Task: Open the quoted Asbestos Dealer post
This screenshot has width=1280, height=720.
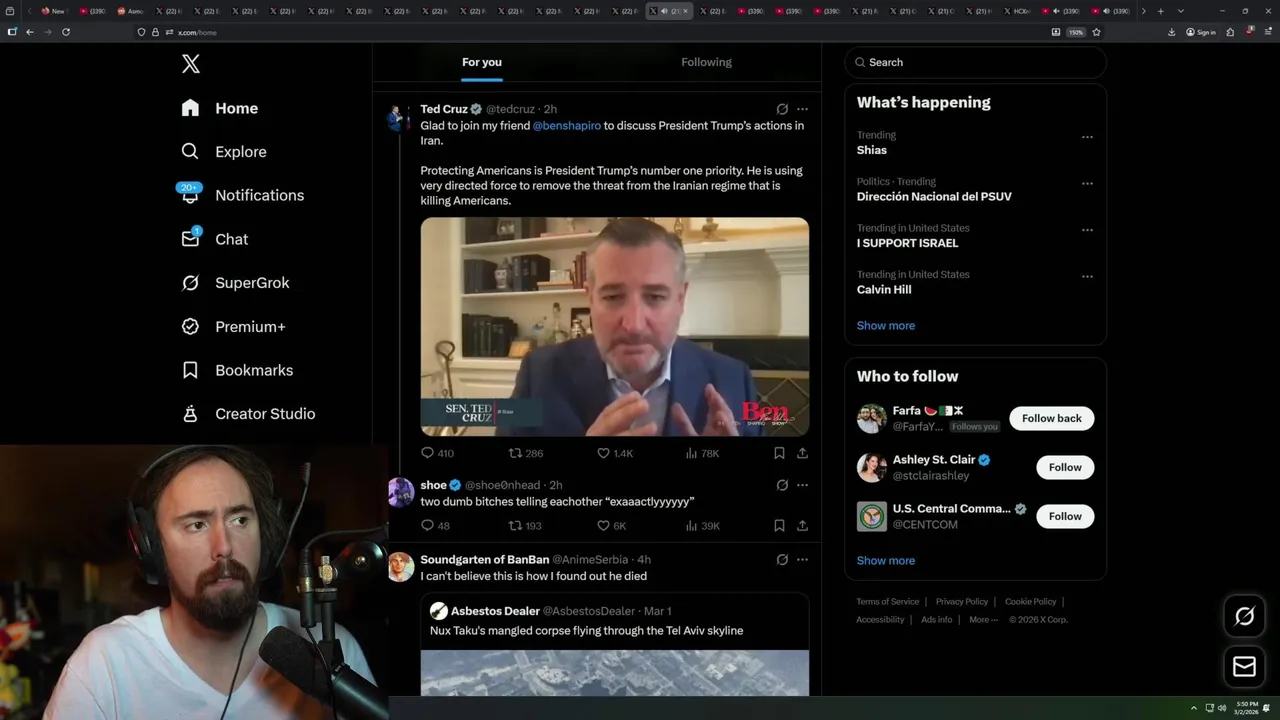Action: tap(615, 645)
